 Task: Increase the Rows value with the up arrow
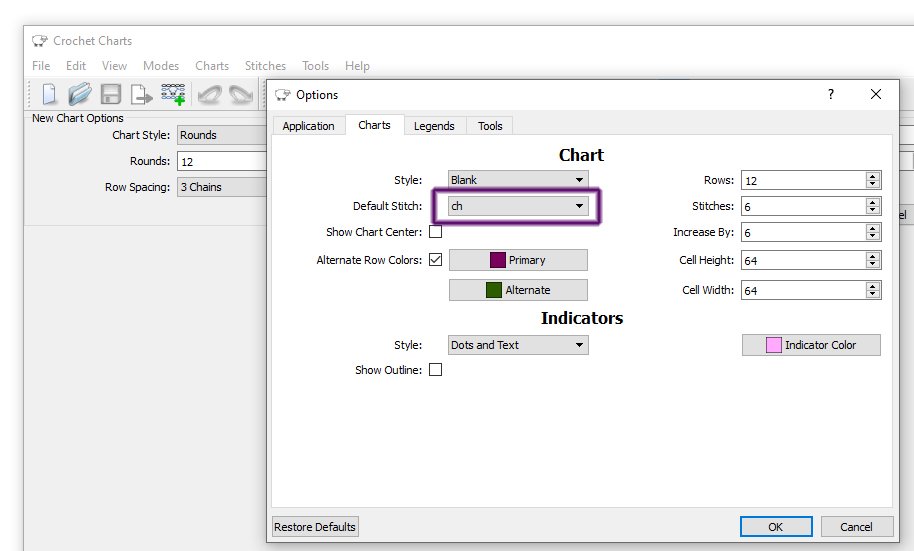pyautogui.click(x=873, y=176)
